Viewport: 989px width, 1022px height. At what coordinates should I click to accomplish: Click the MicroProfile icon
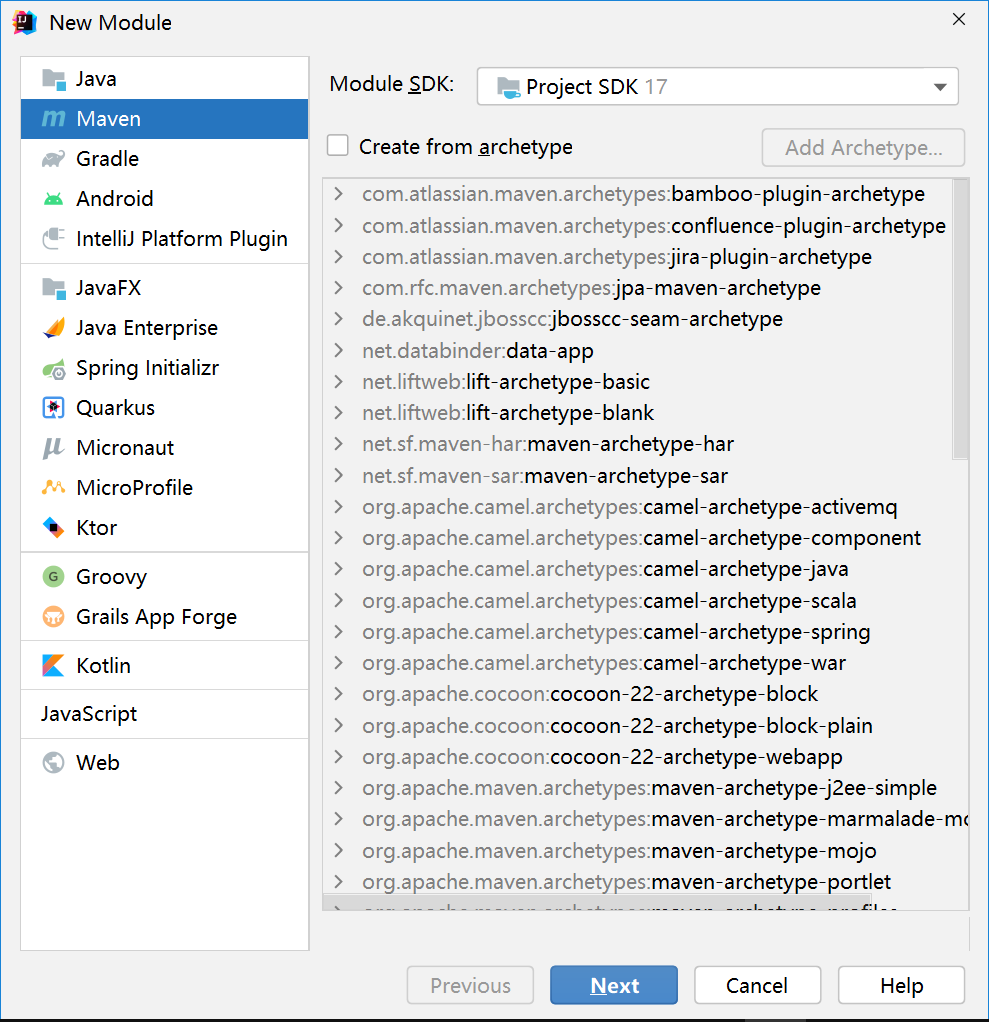coord(53,488)
